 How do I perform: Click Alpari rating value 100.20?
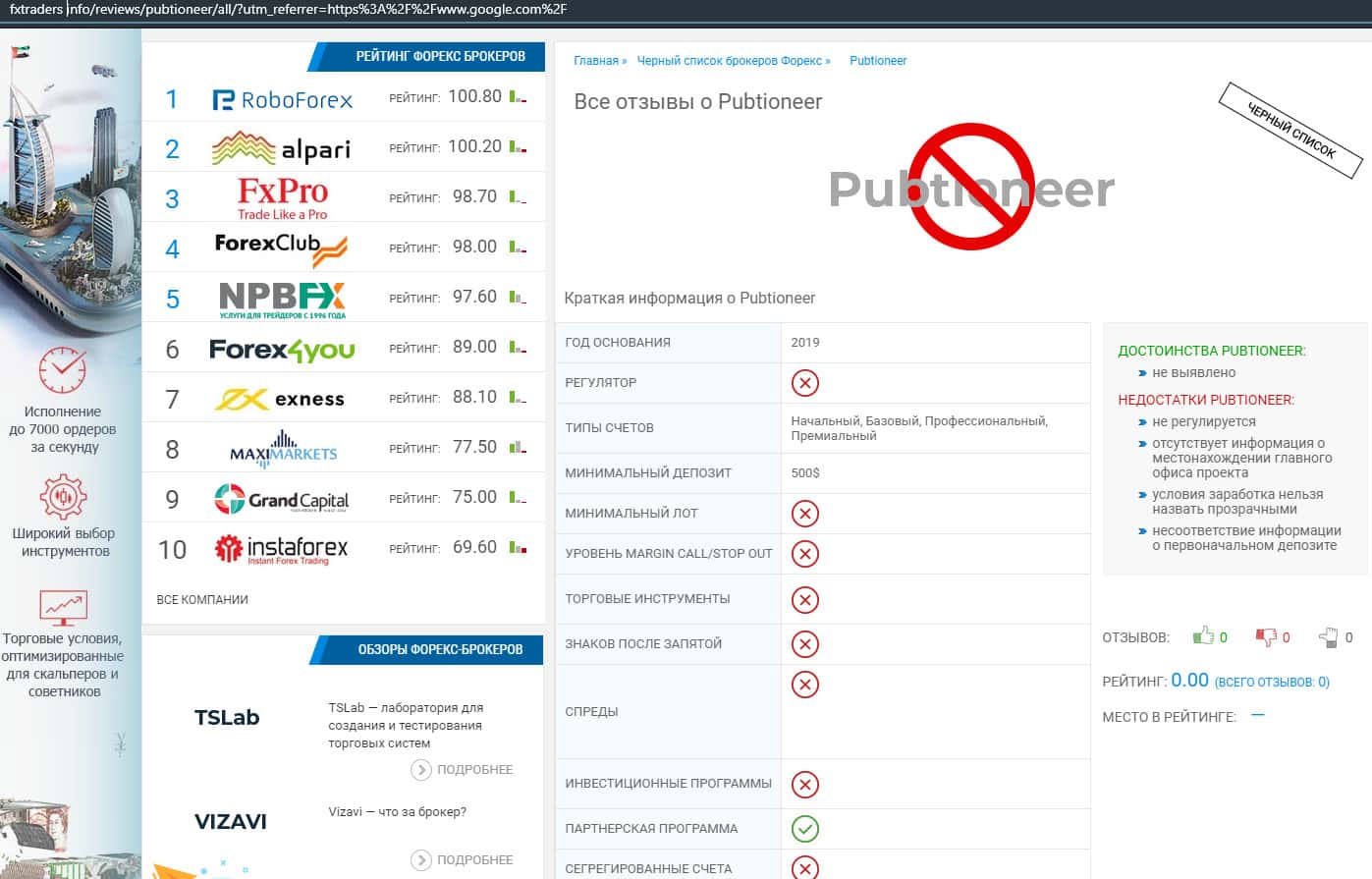[x=475, y=146]
